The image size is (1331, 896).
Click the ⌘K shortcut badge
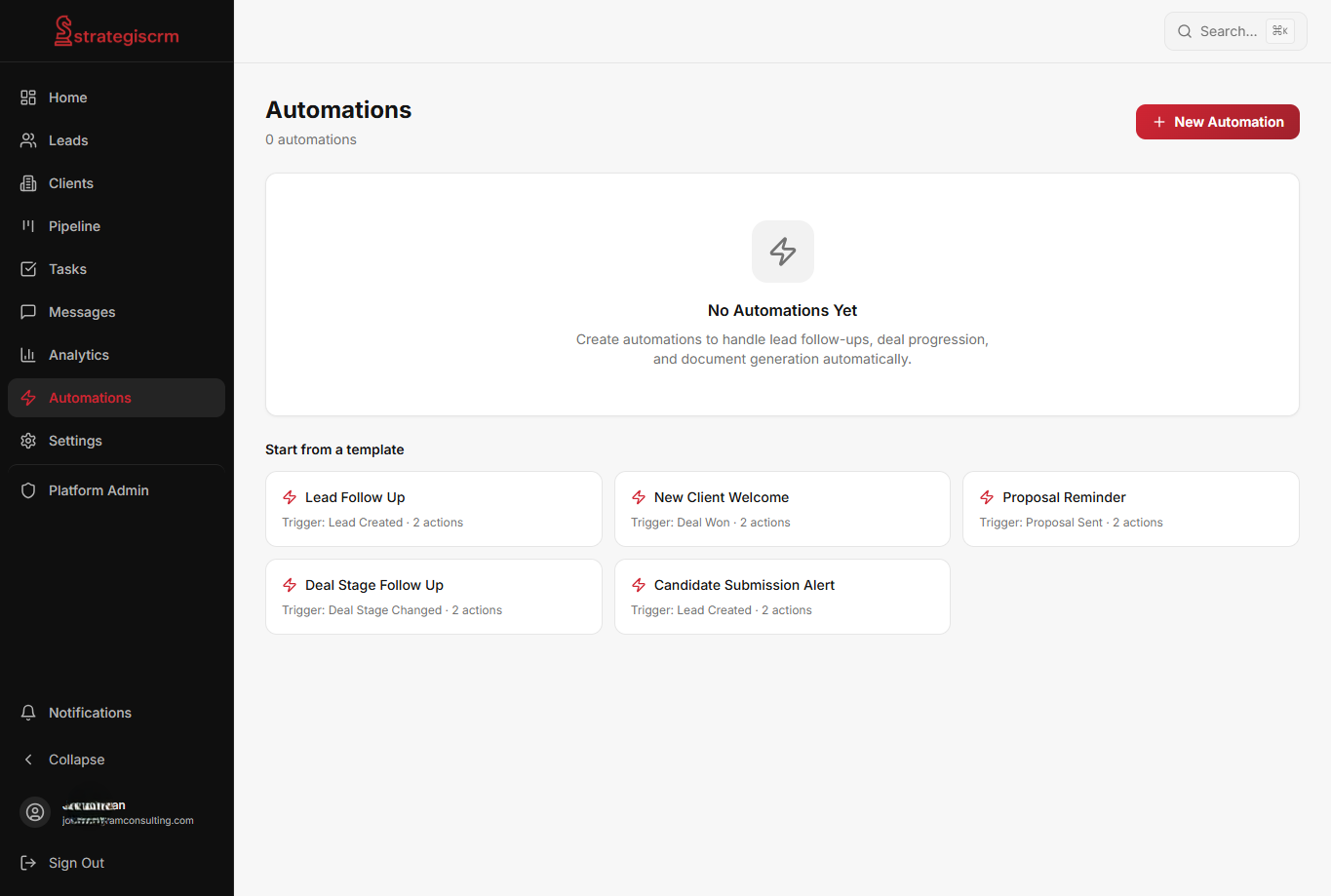click(1280, 31)
